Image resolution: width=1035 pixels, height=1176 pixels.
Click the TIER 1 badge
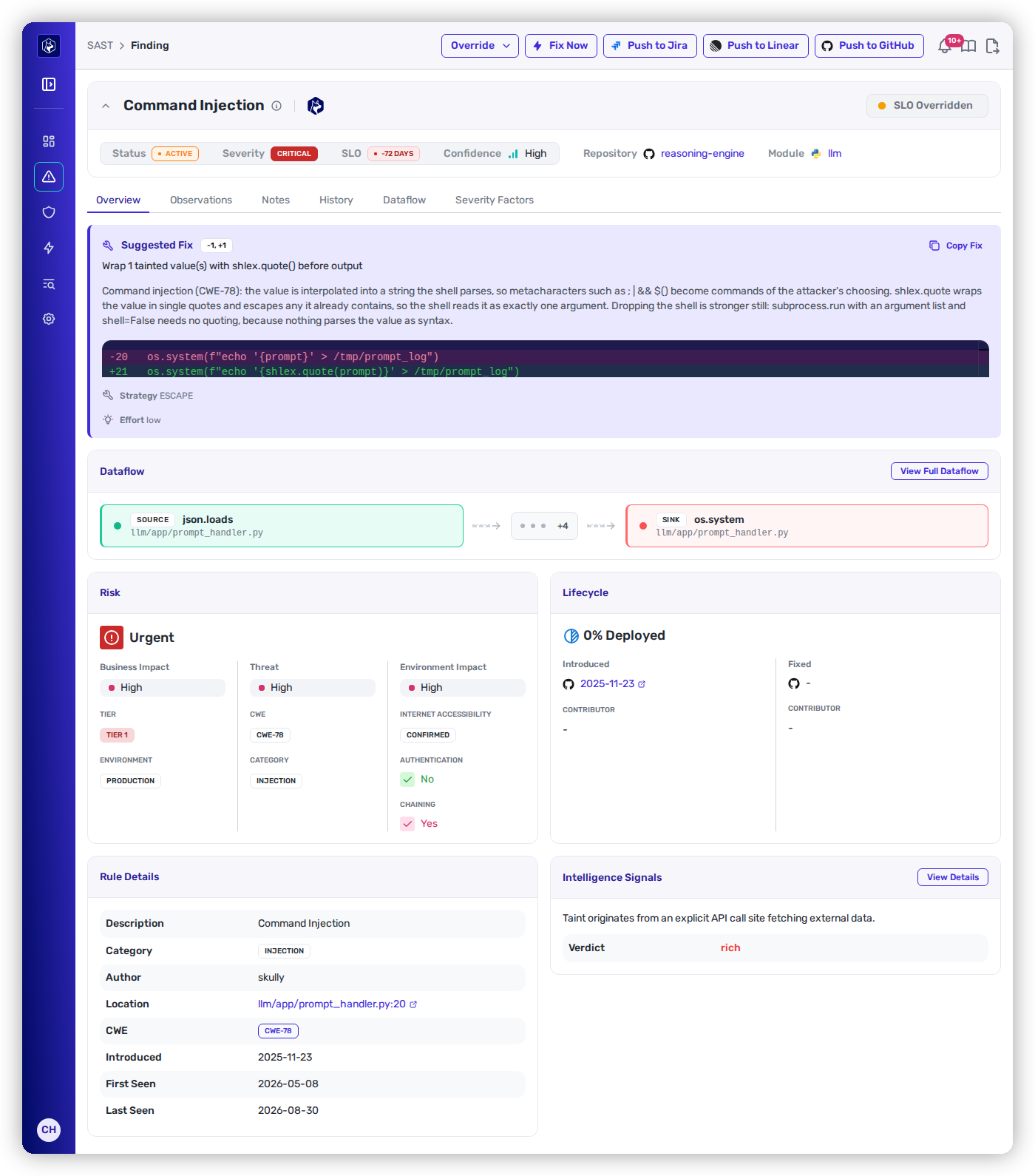(117, 735)
